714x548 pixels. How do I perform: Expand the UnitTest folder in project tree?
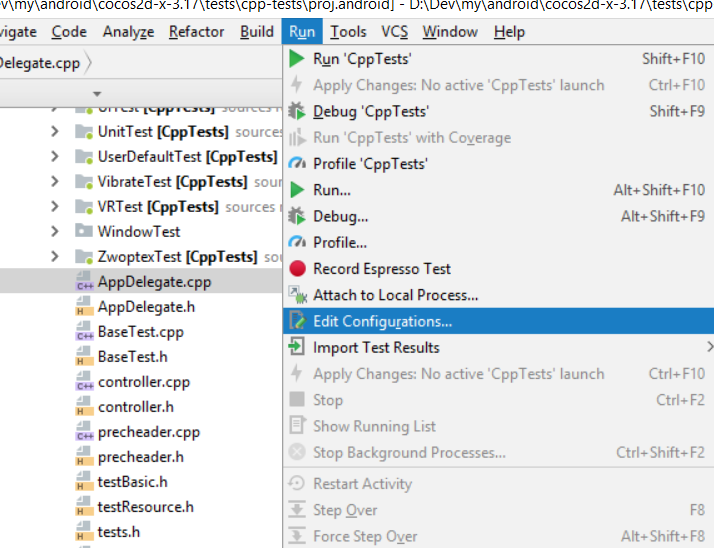pos(55,132)
